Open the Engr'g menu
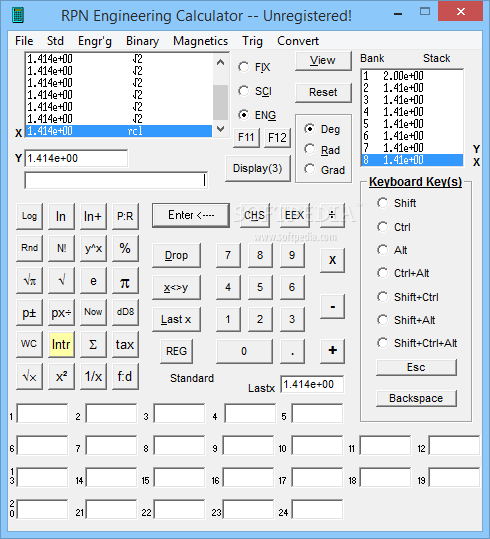The image size is (490, 539). click(95, 41)
